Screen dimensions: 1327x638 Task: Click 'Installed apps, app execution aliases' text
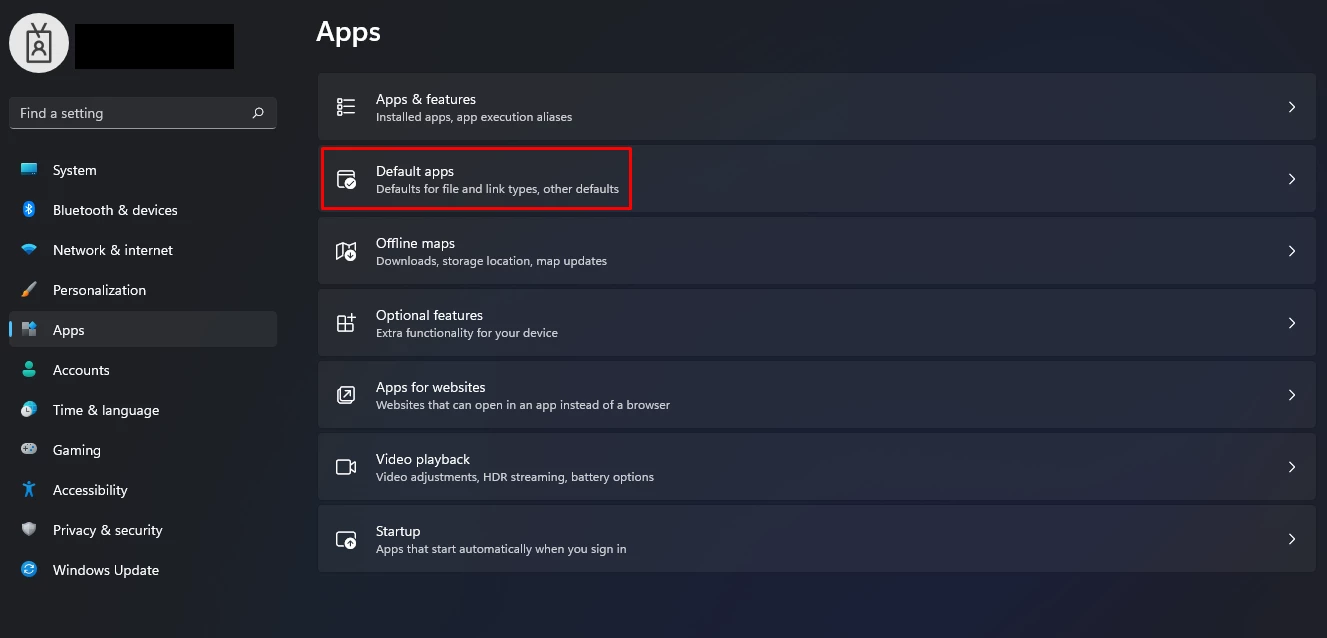[x=474, y=117]
